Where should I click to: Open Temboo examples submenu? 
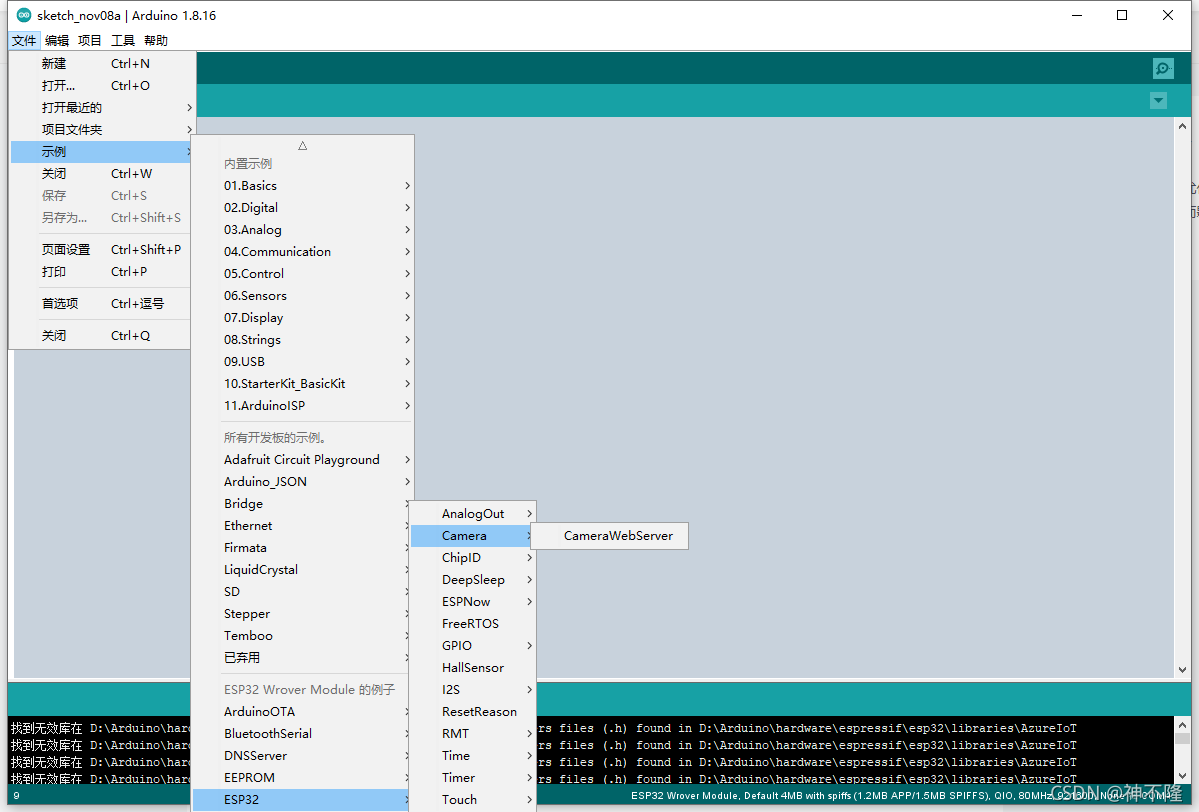point(302,635)
